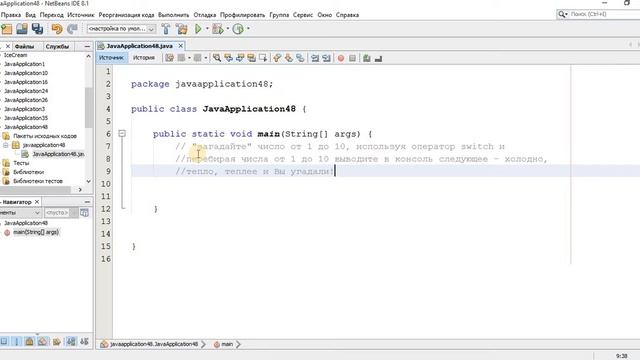Select the IceCream project in the tree

pos(16,55)
